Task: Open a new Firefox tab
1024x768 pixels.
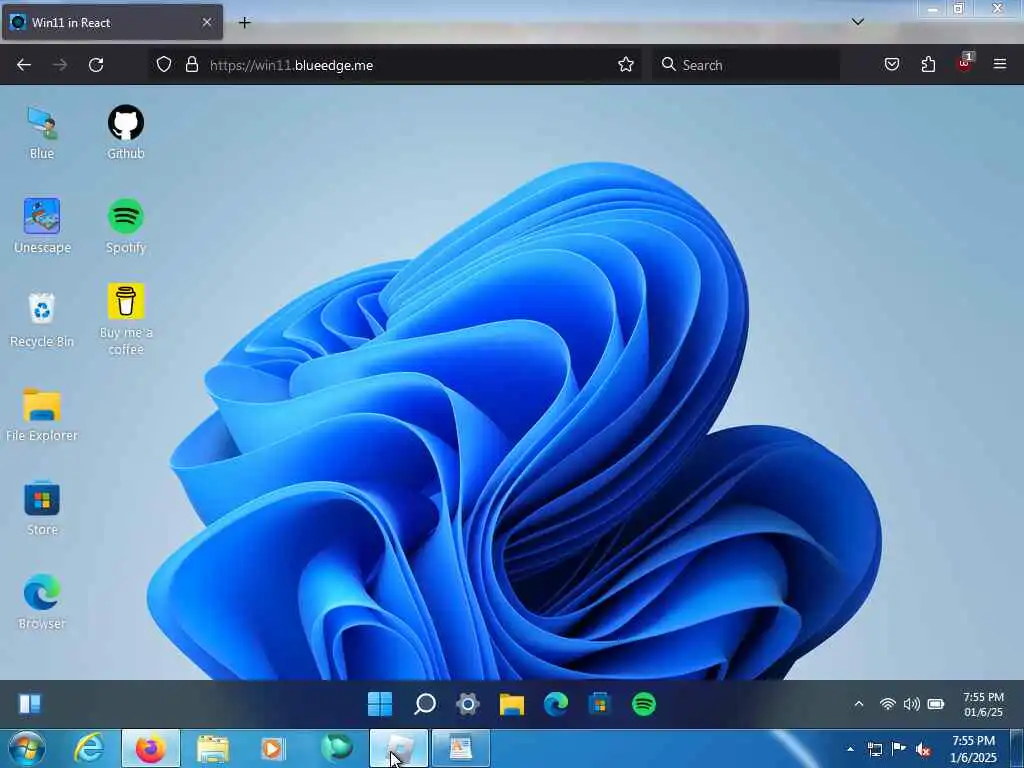Action: [244, 23]
